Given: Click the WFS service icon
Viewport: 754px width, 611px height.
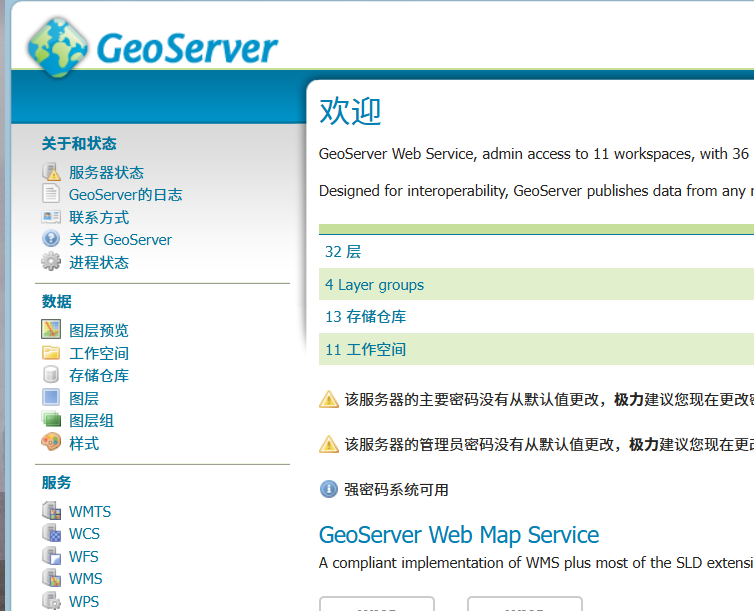Looking at the screenshot, I should point(51,555).
